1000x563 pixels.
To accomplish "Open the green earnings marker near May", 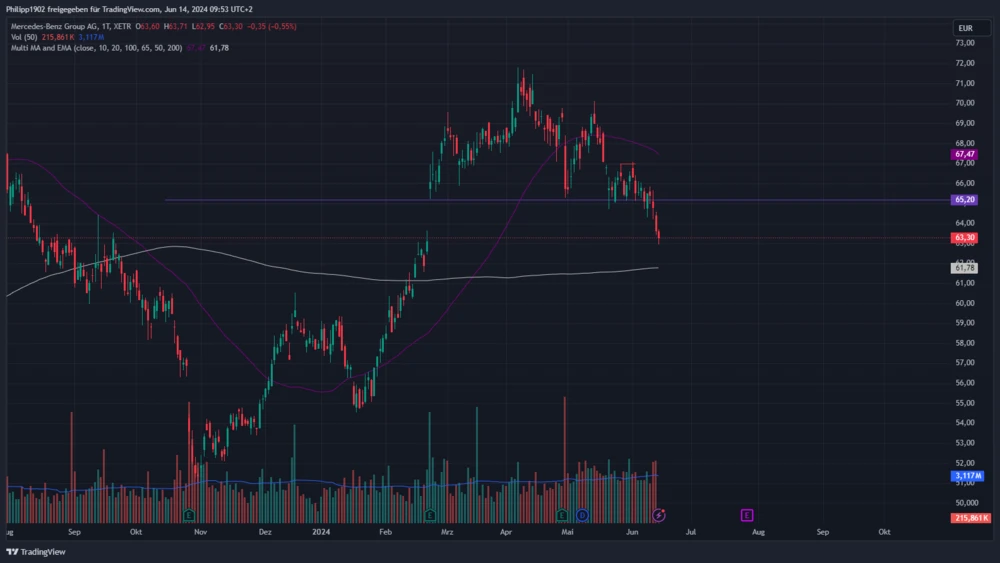I will (x=562, y=515).
